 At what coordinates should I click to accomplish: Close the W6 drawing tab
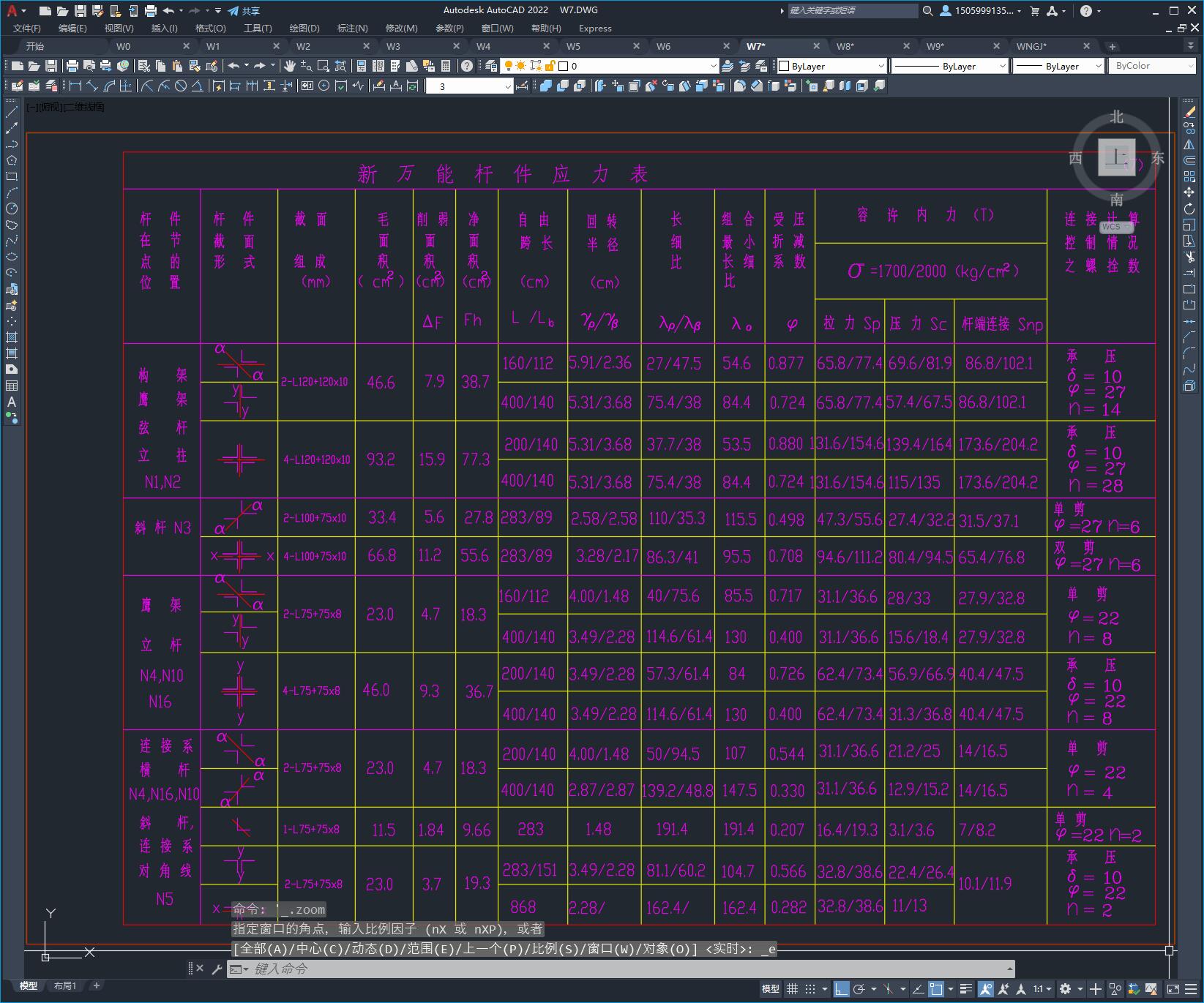point(726,46)
